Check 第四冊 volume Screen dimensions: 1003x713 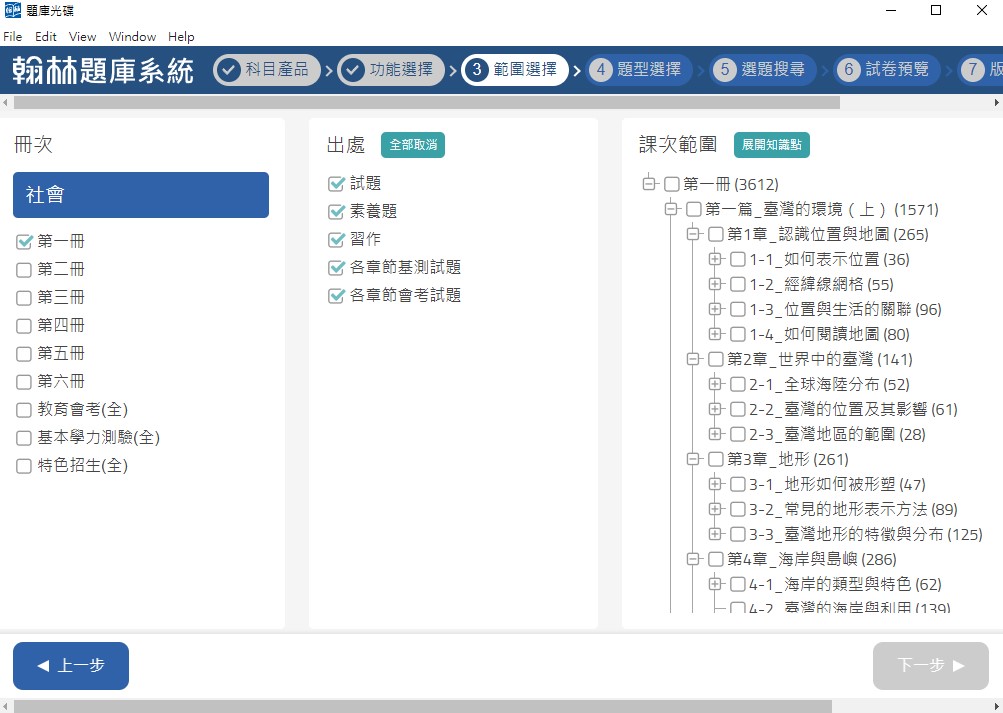(x=24, y=326)
